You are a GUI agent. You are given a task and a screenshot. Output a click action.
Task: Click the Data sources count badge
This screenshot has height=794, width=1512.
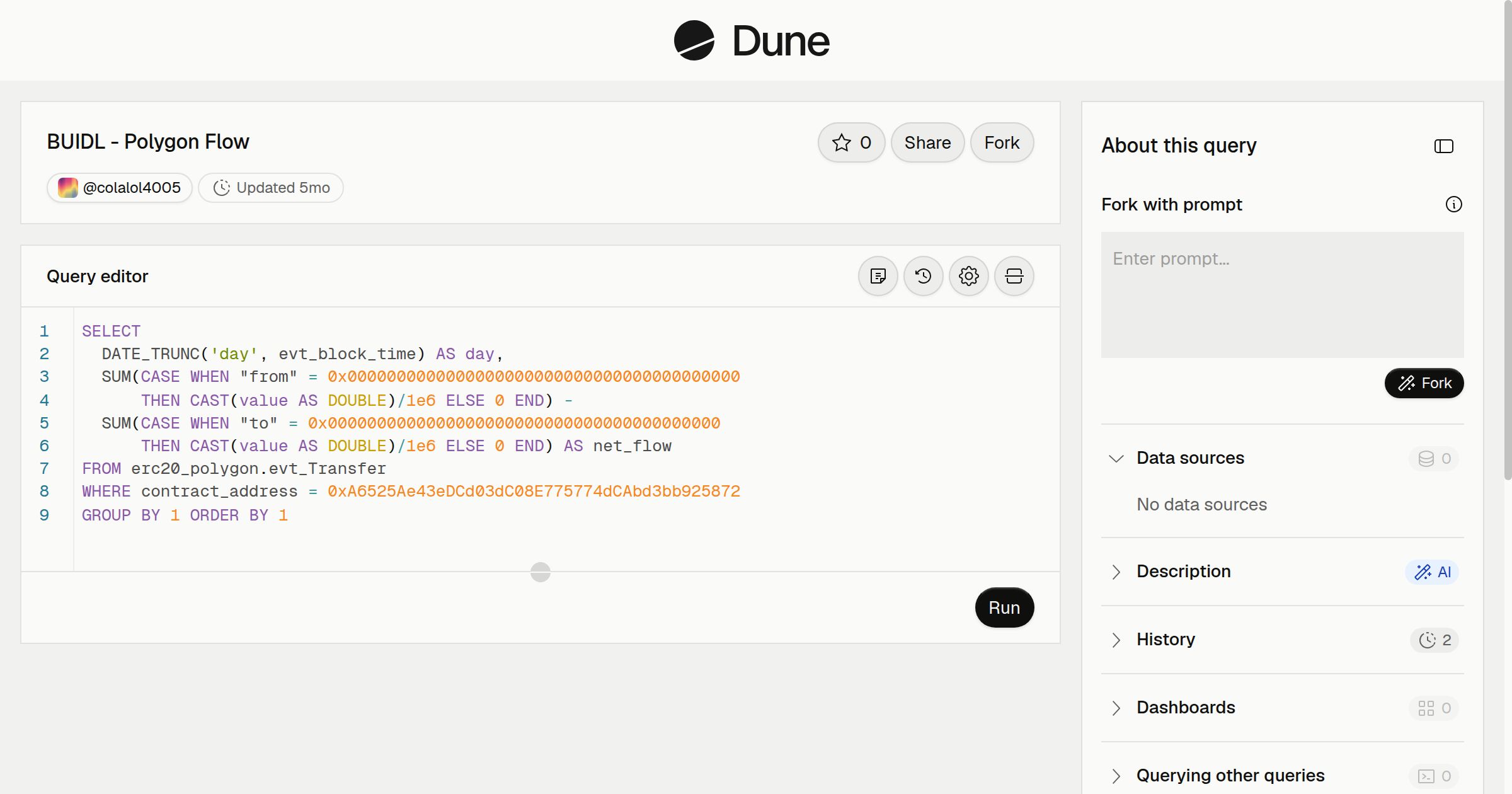tap(1434, 459)
